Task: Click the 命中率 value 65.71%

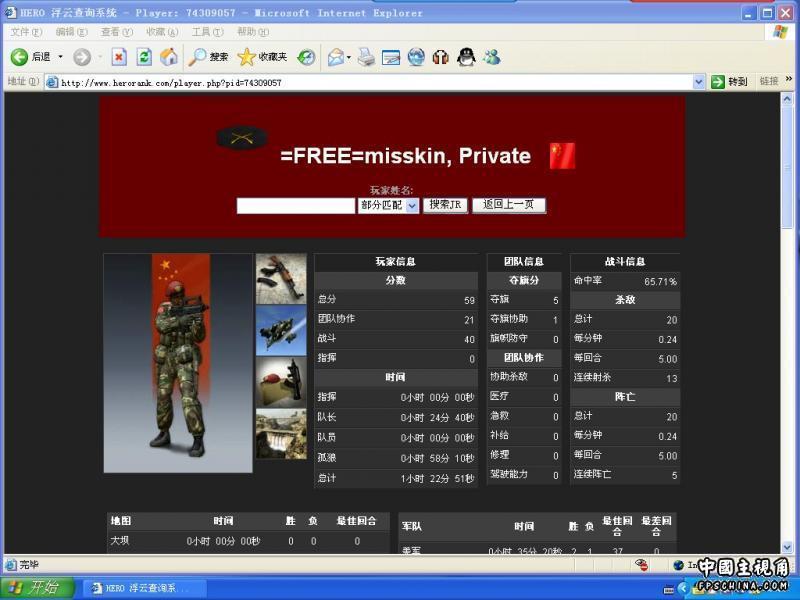Action: click(x=660, y=282)
